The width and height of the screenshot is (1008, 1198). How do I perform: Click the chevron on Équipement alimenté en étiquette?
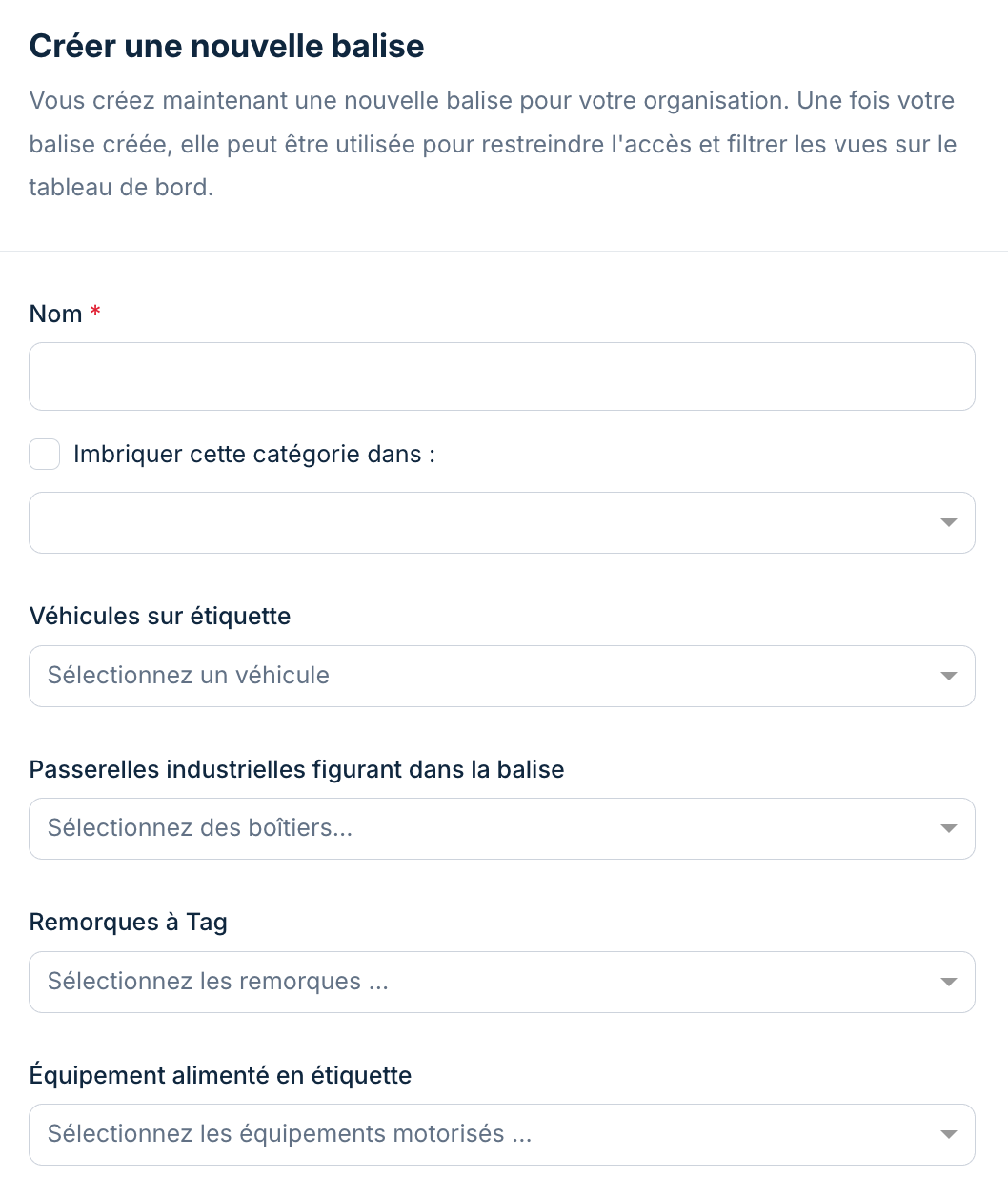point(948,1134)
